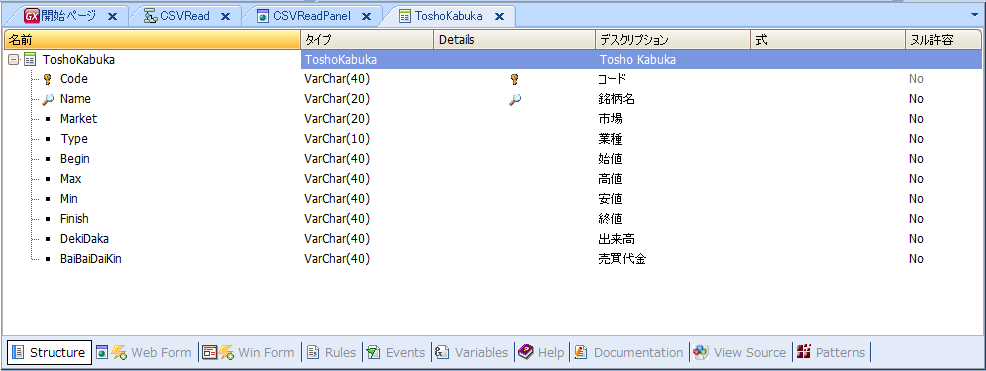The image size is (986, 371).
Task: Collapse the ToshoKabuka tree node
Action: point(13,60)
